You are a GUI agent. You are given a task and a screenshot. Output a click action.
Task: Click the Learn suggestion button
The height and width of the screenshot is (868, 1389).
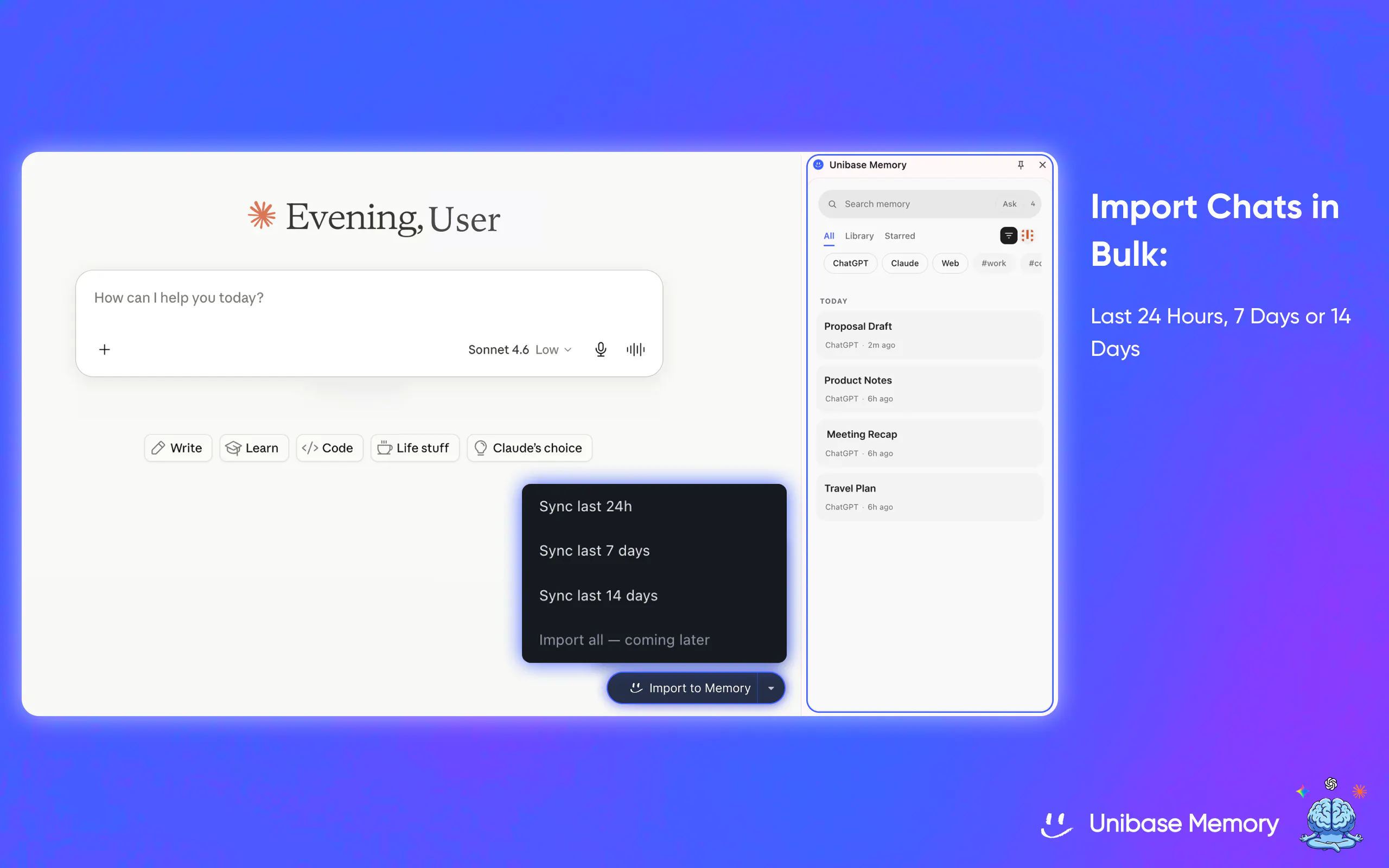point(254,448)
